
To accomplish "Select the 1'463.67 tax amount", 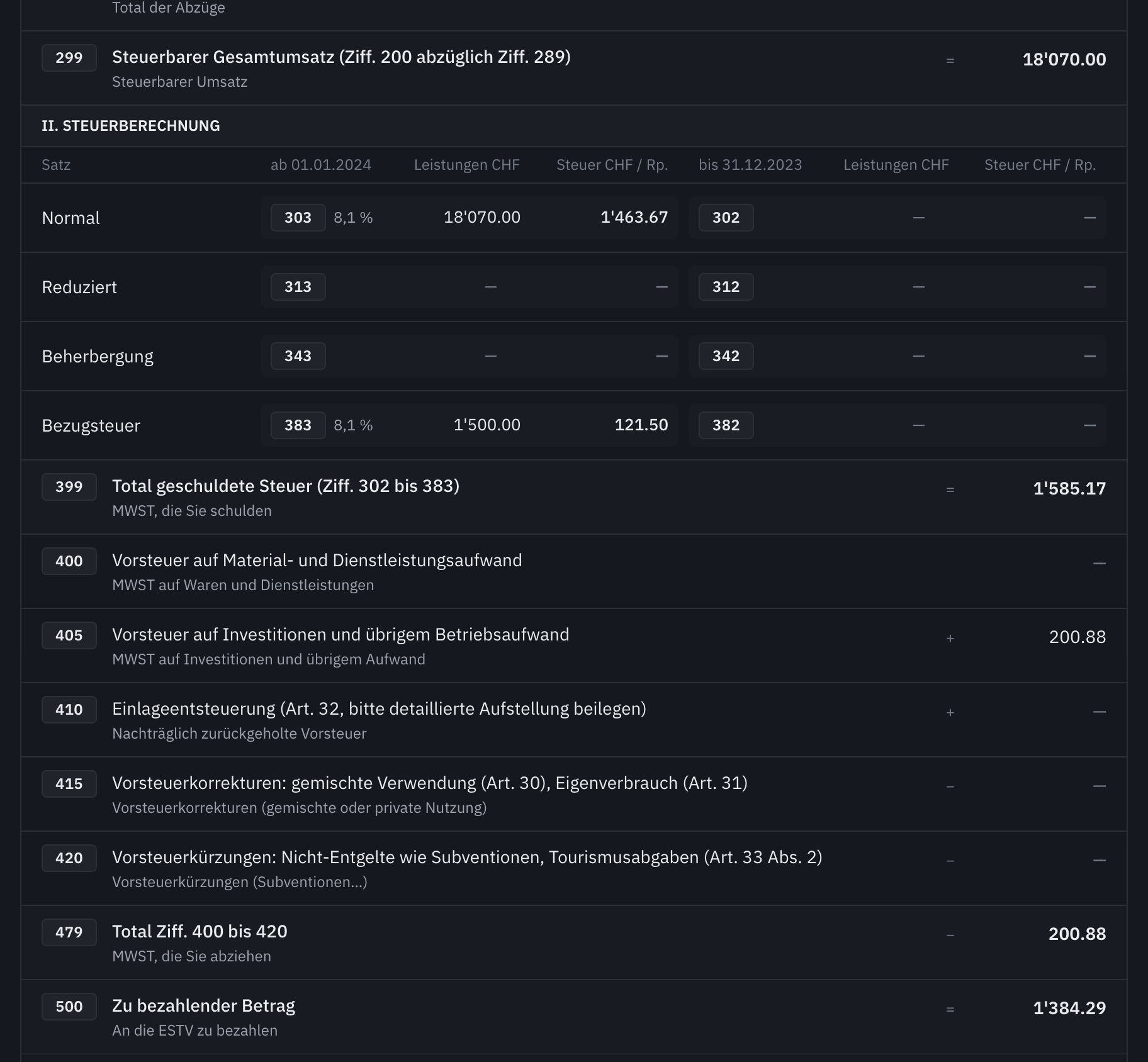I will point(634,217).
